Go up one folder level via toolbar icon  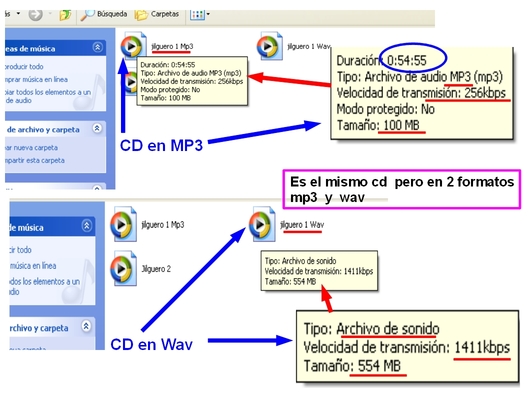click(65, 15)
